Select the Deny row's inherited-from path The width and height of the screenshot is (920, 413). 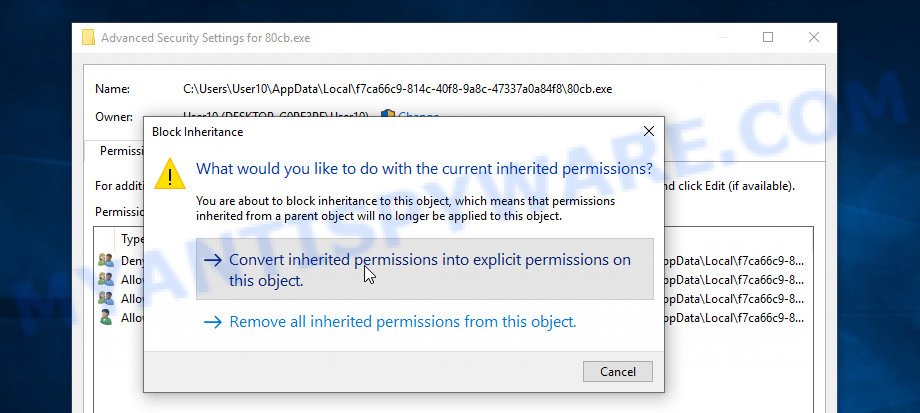click(733, 260)
